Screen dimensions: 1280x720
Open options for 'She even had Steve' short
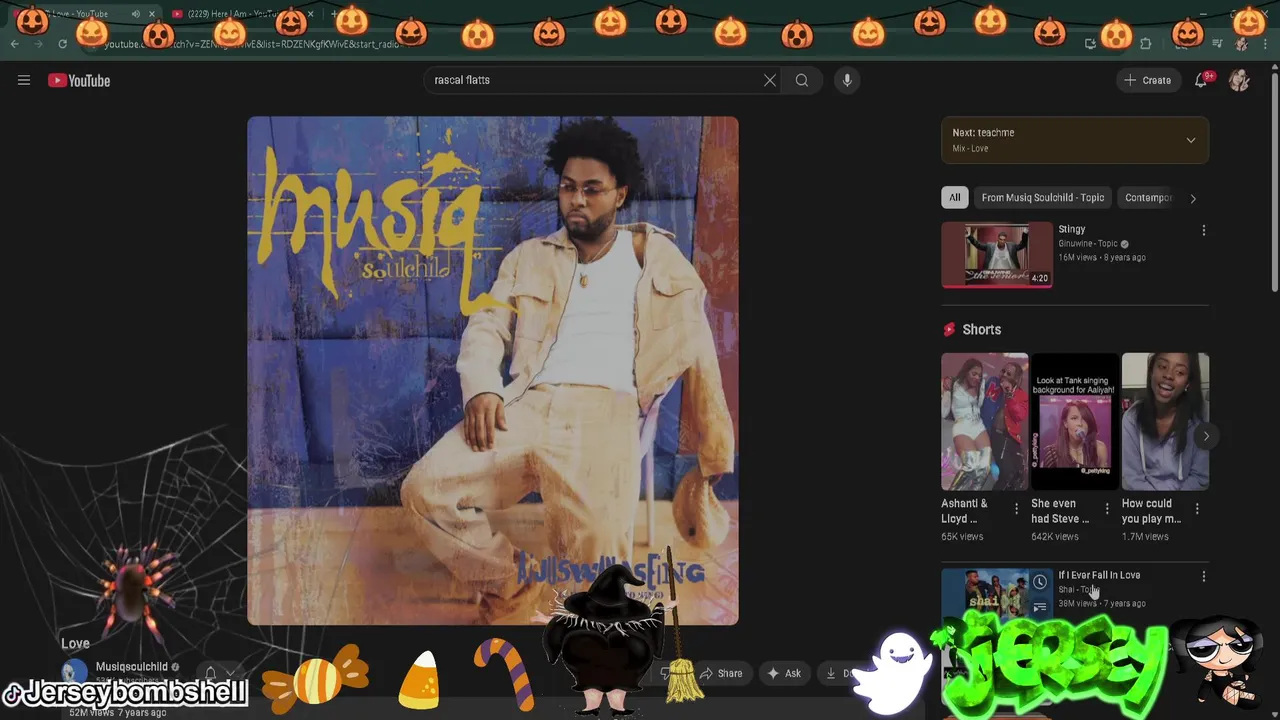pos(1107,509)
